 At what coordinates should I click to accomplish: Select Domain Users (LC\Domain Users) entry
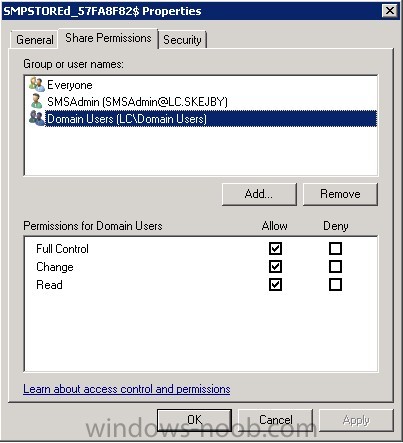[x=211, y=119]
